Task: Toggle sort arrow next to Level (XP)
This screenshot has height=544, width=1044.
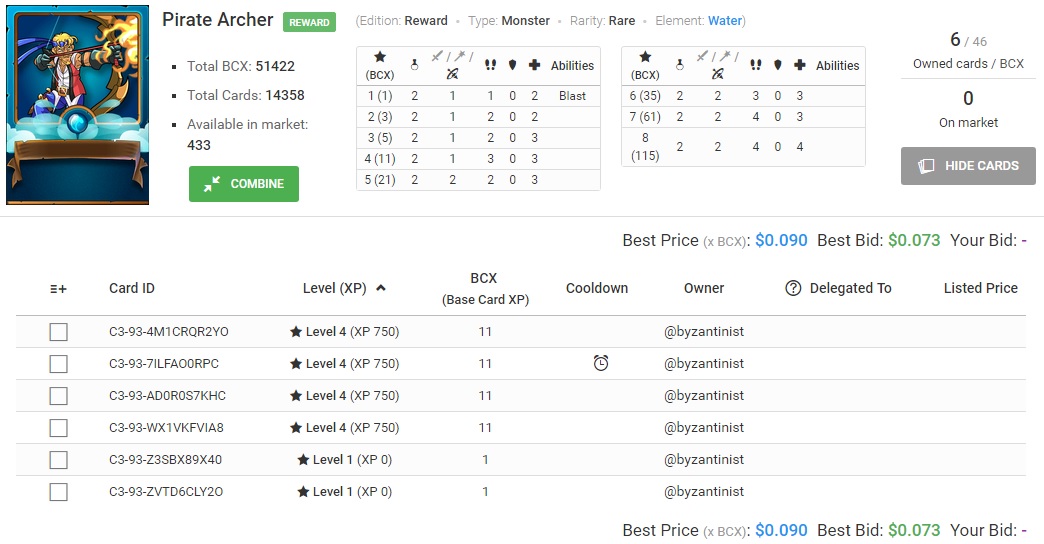Action: (x=381, y=288)
